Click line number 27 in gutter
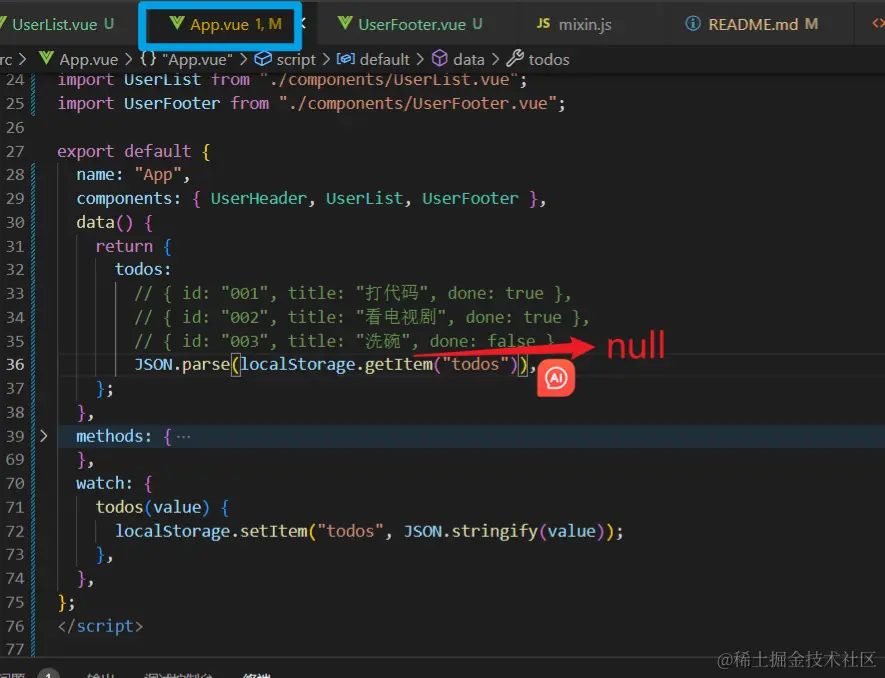The image size is (885, 678). pyautogui.click(x=15, y=151)
